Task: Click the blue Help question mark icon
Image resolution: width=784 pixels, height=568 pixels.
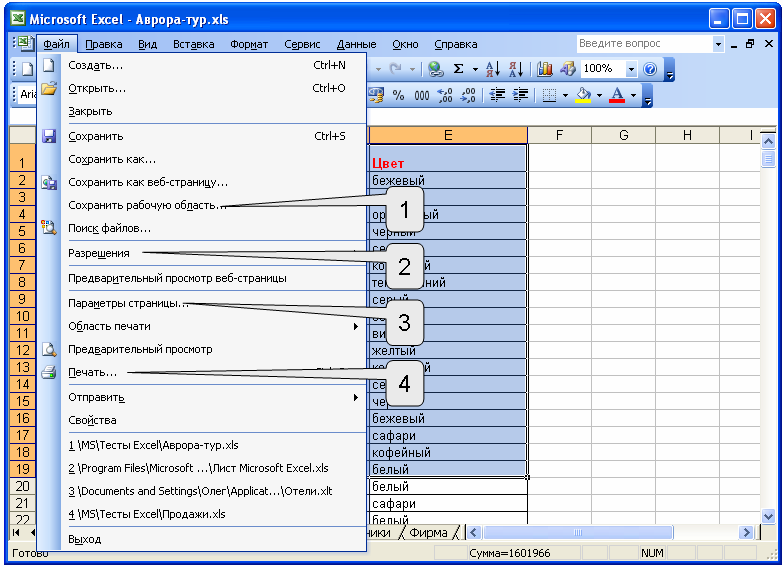Action: (650, 69)
